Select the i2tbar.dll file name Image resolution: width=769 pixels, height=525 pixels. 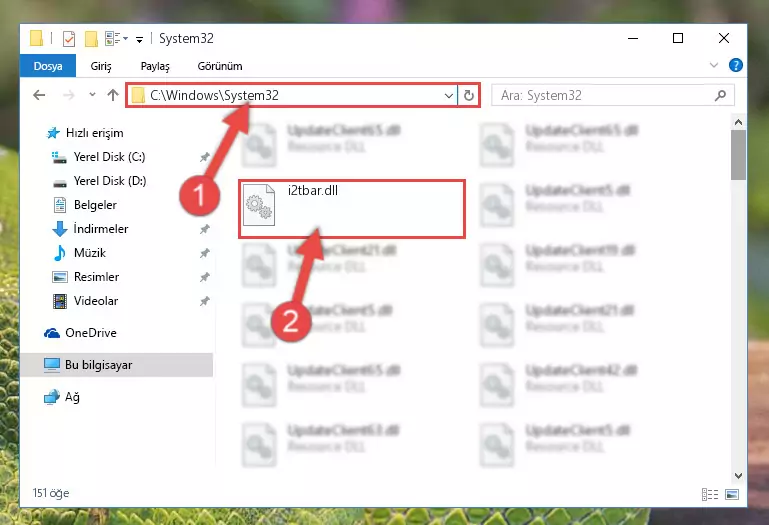tap(312, 190)
